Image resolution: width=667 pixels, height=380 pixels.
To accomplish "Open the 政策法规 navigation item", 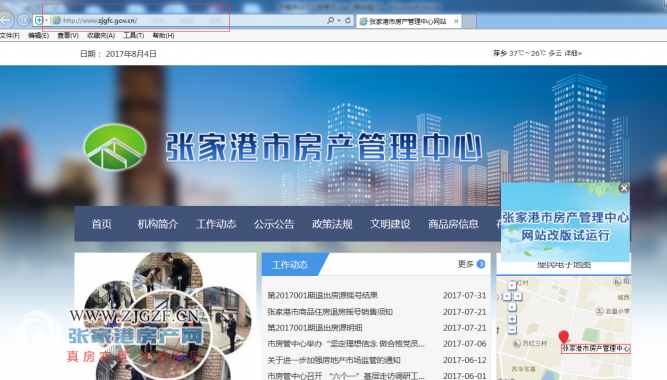I will click(x=332, y=224).
